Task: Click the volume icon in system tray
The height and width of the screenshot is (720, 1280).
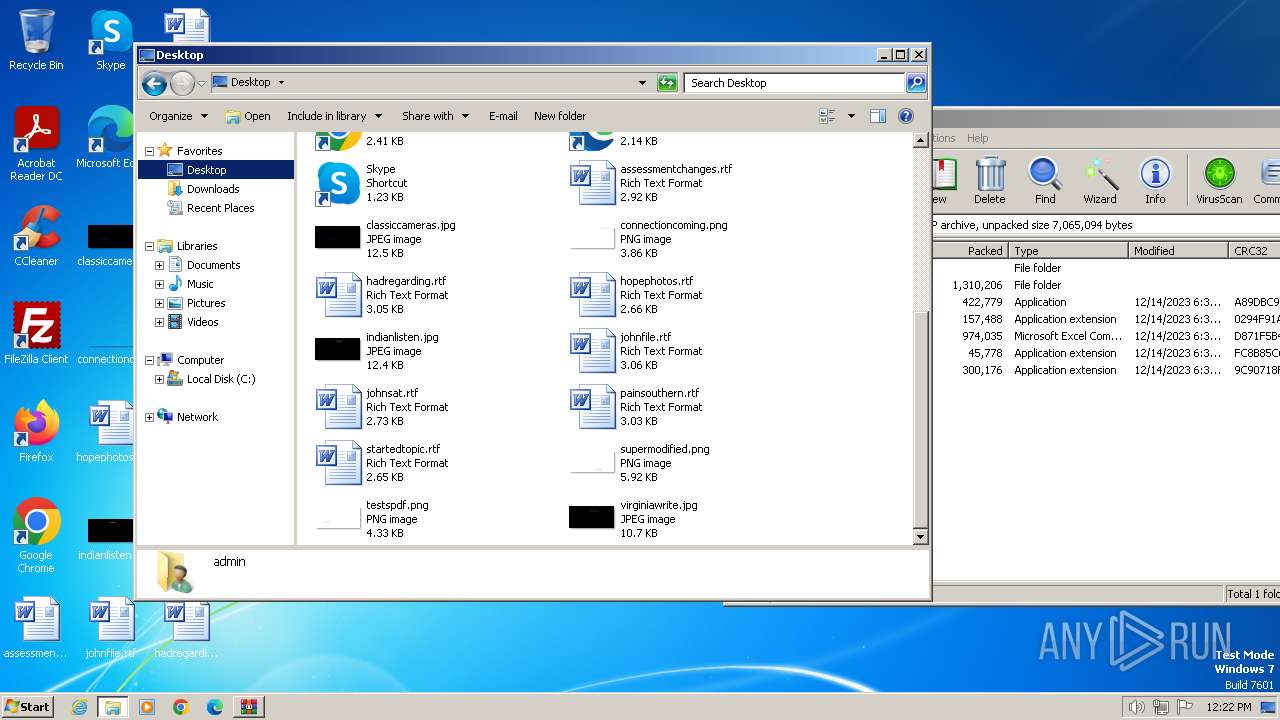Action: pos(1136,707)
